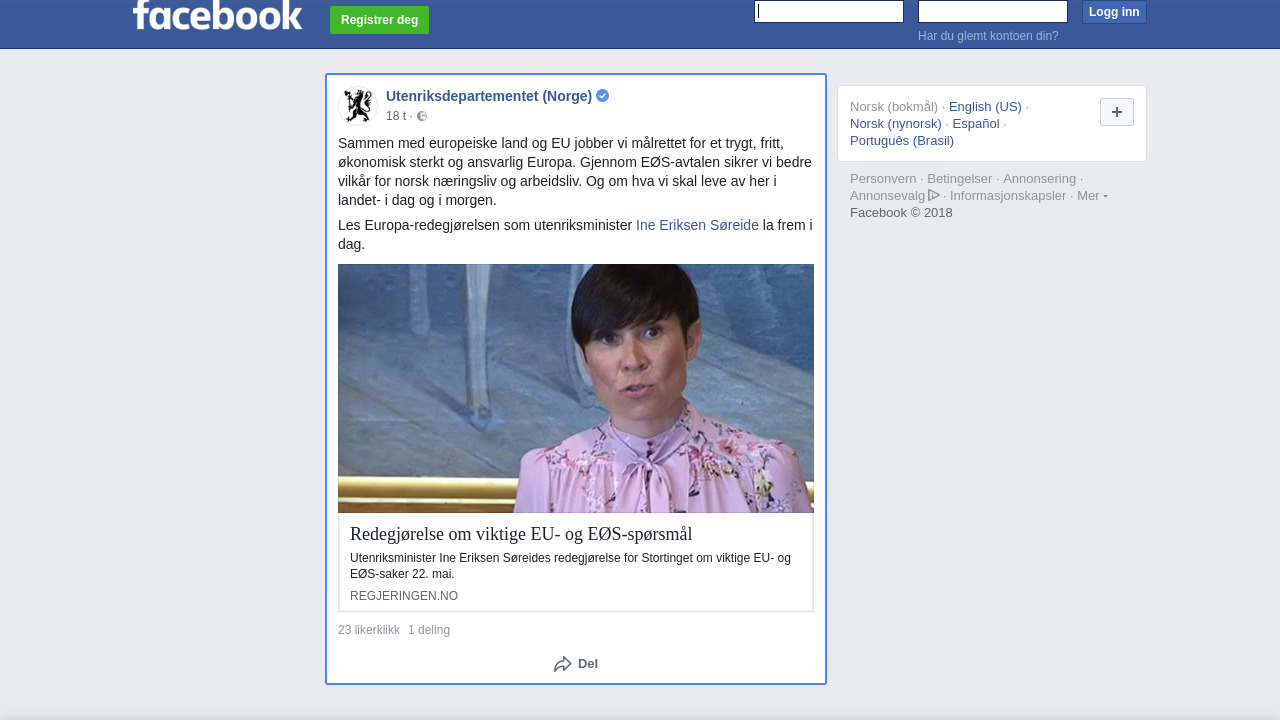Click post text starting 'Sammen med europeiske land'
The height and width of the screenshot is (720, 1280).
[x=575, y=172]
